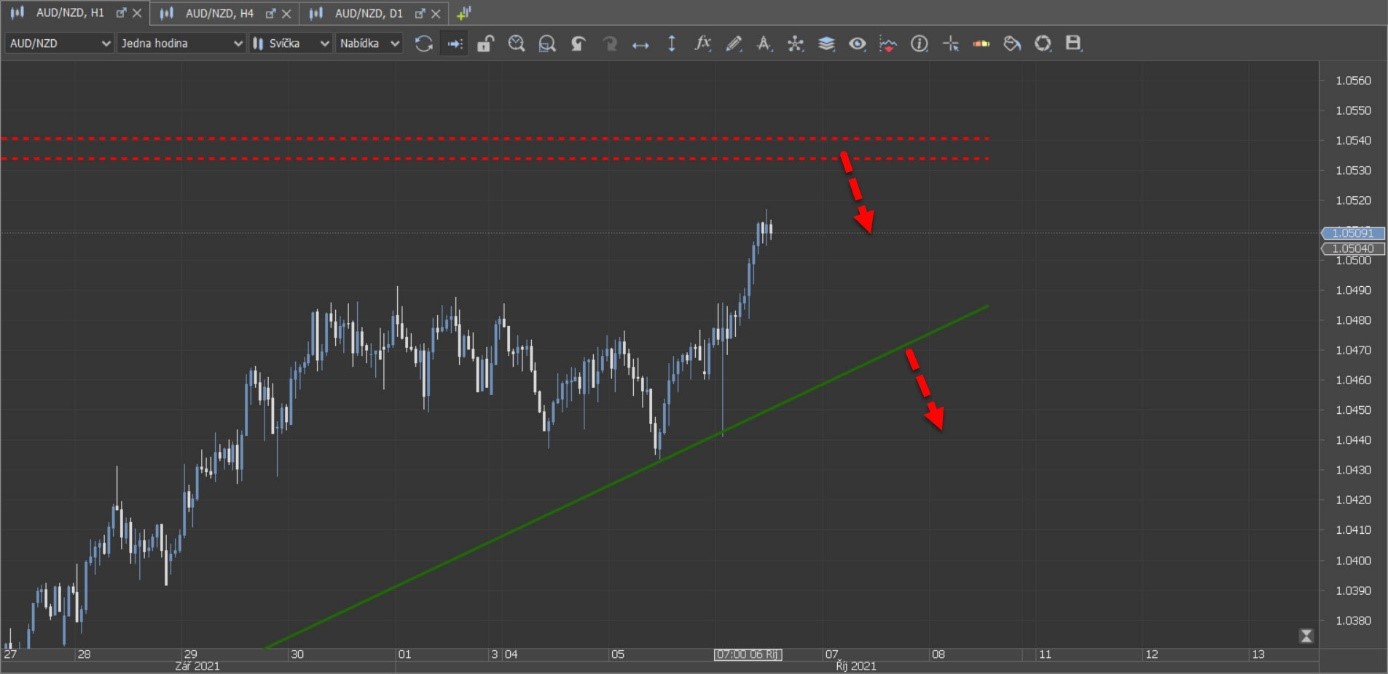This screenshot has width=1388, height=674.
Task: Open the Nabídka price side dropdown
Action: 369,44
